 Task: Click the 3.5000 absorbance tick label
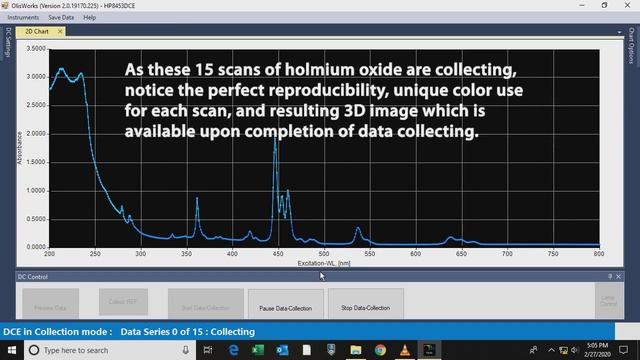point(36,49)
